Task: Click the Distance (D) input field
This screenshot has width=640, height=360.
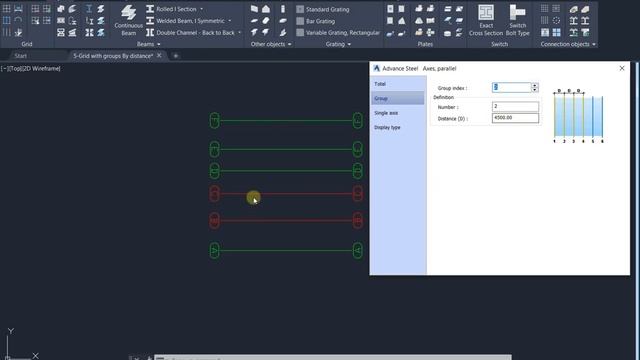Action: click(515, 118)
